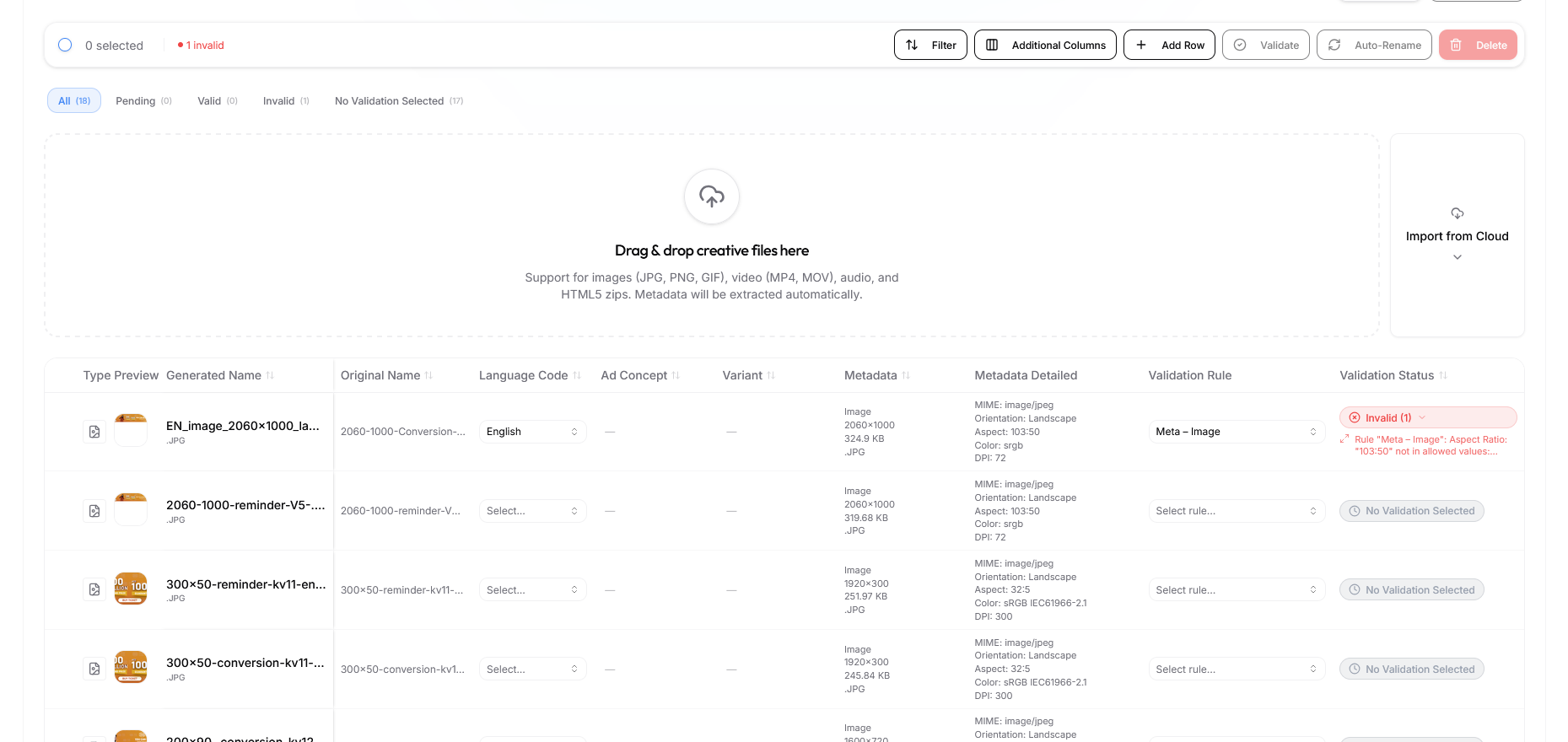
Task: Open the Invalid (1) tab
Action: point(286,101)
